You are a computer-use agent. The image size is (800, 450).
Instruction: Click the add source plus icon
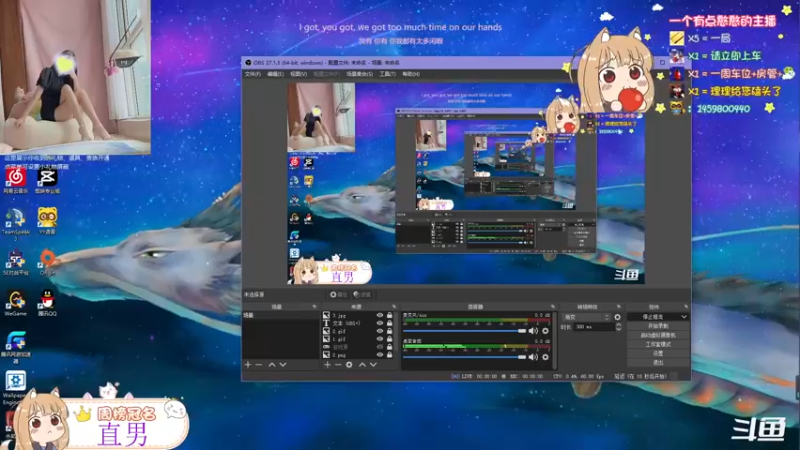pyautogui.click(x=327, y=365)
